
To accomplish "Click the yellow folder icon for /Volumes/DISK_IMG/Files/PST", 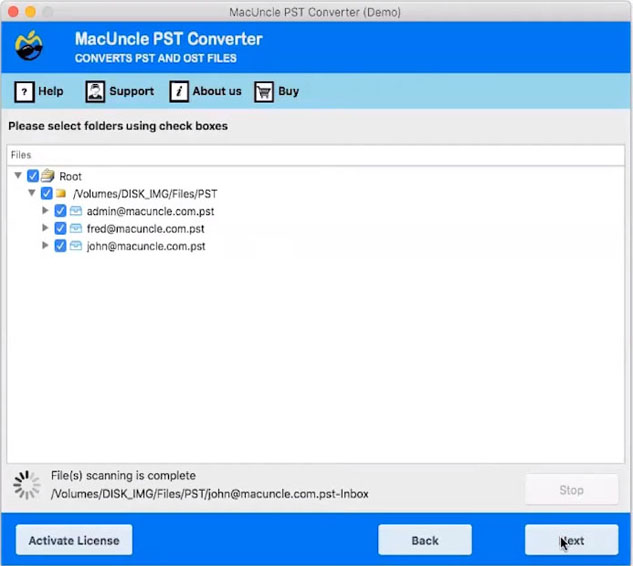I will pyautogui.click(x=61, y=193).
